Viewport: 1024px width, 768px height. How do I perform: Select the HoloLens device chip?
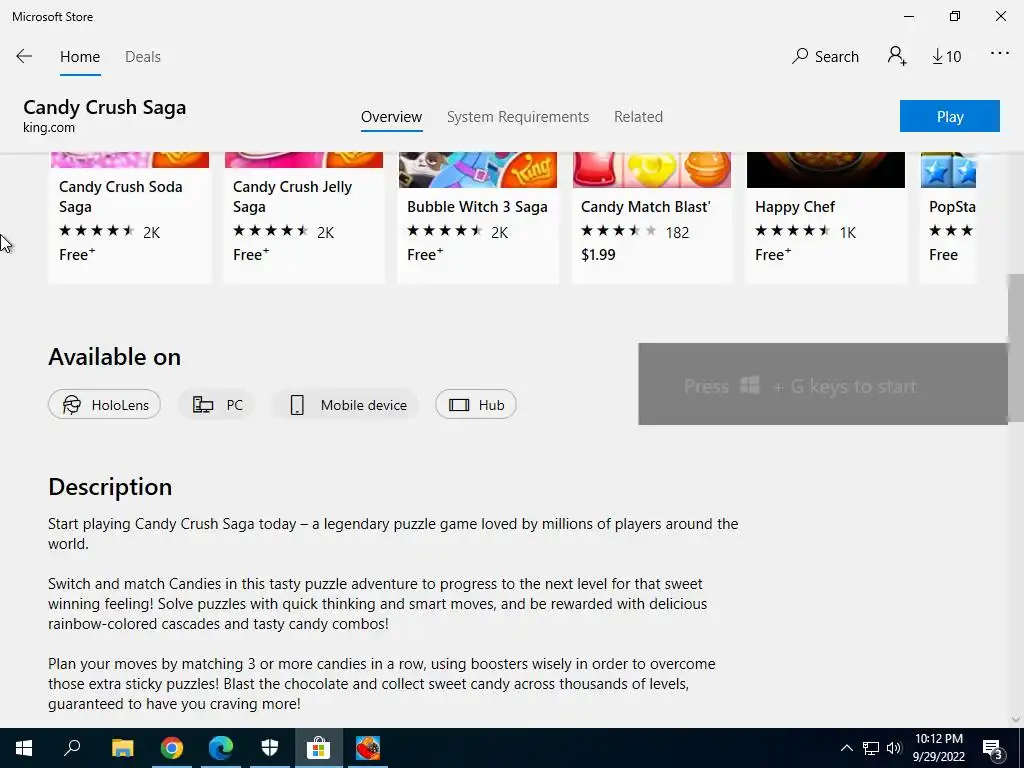tap(104, 405)
